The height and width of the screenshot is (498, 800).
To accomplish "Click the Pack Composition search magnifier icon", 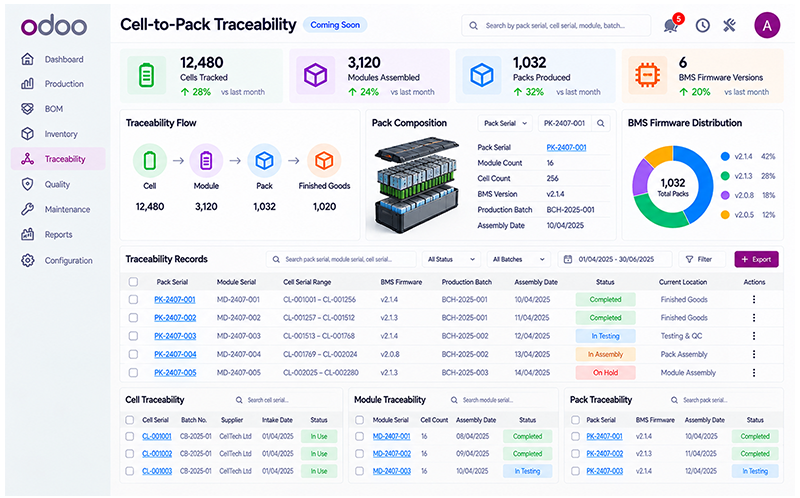I will pos(601,123).
